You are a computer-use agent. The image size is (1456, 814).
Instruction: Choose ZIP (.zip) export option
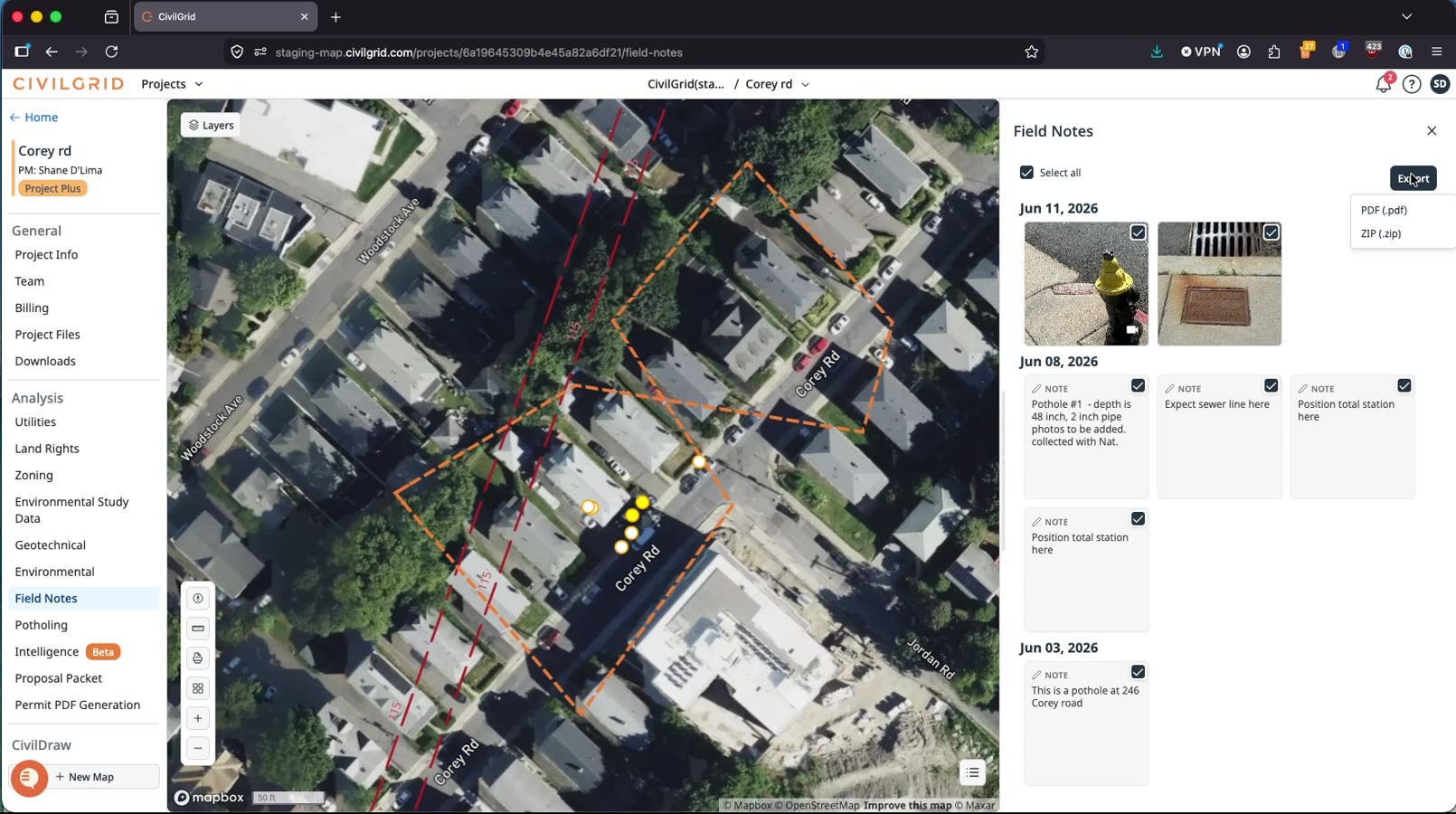pyautogui.click(x=1381, y=233)
